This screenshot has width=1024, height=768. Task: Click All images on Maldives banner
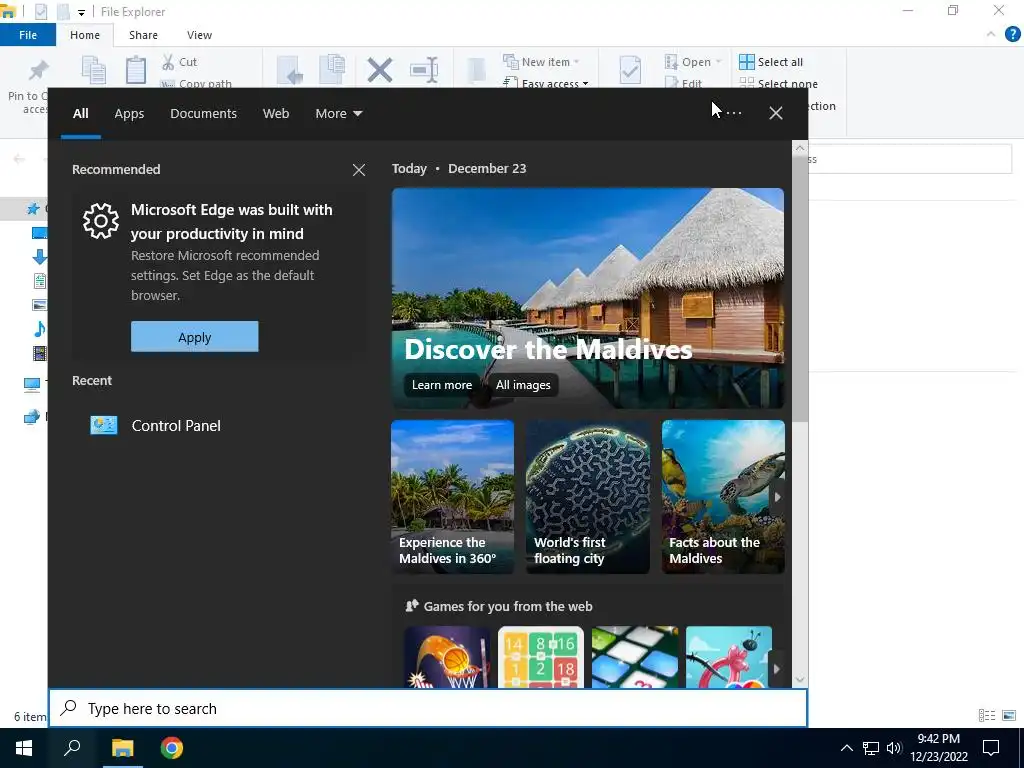pyautogui.click(x=522, y=385)
